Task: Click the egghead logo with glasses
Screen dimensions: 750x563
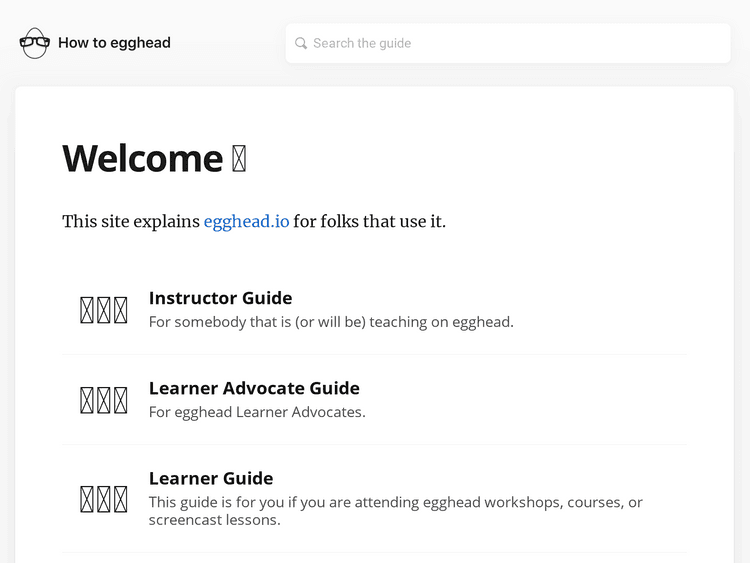Action: pos(34,43)
